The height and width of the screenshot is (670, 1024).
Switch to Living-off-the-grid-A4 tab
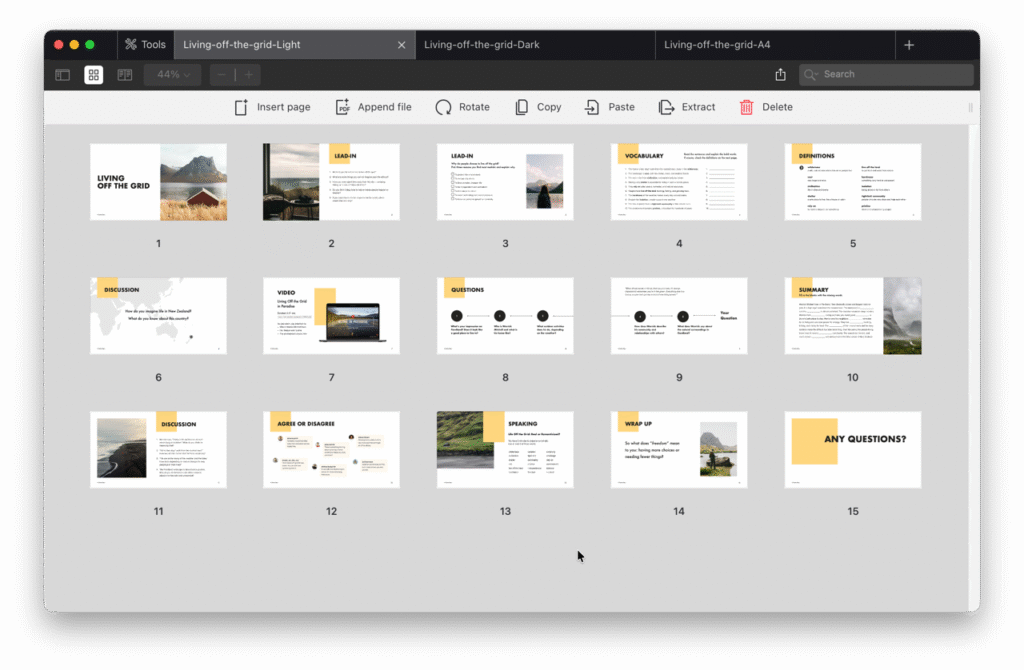tap(716, 45)
